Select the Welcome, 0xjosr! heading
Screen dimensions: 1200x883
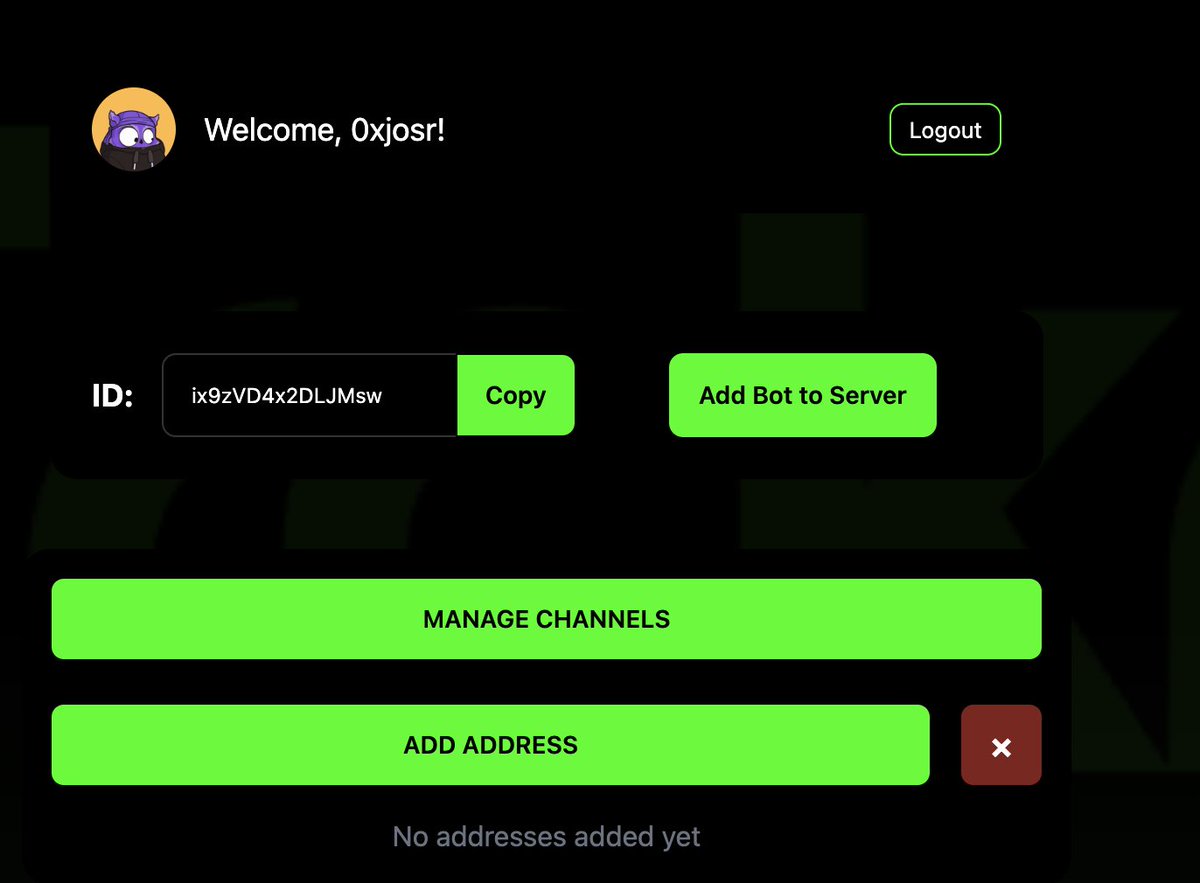325,129
